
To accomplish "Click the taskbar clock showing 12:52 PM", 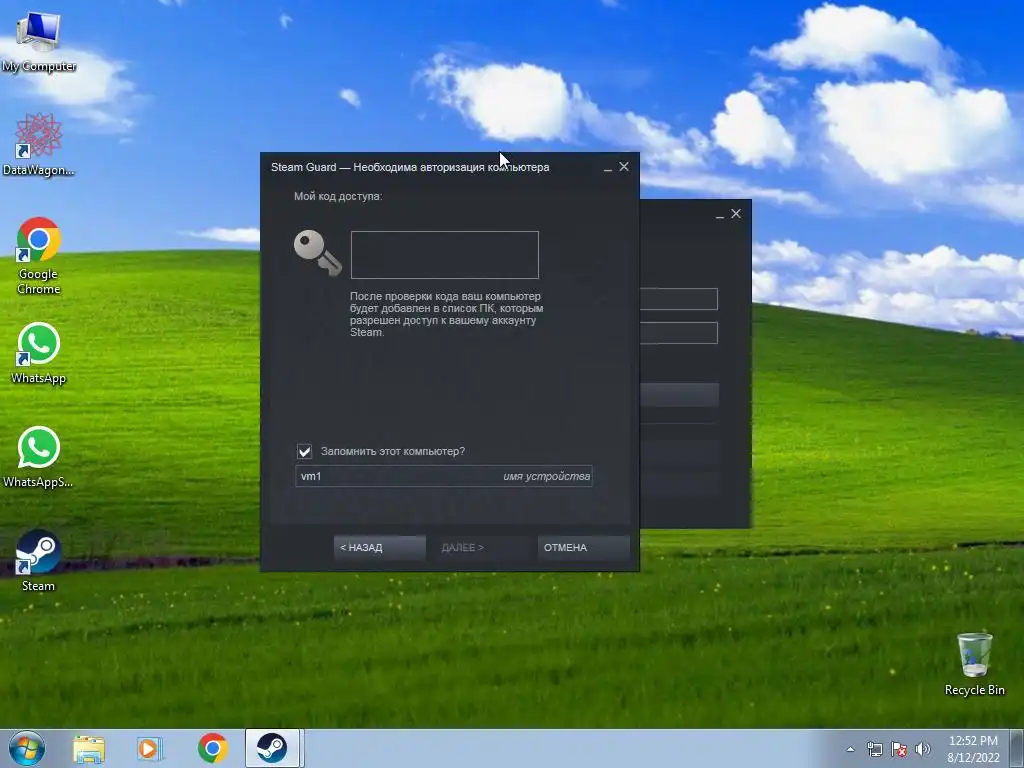I will coord(973,749).
